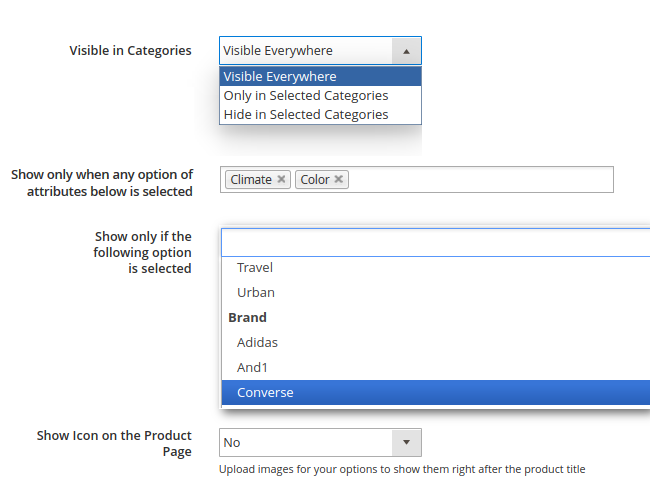650x481 pixels.
Task: Open the Show Icon on Product Page dropdown
Action: [x=405, y=442]
